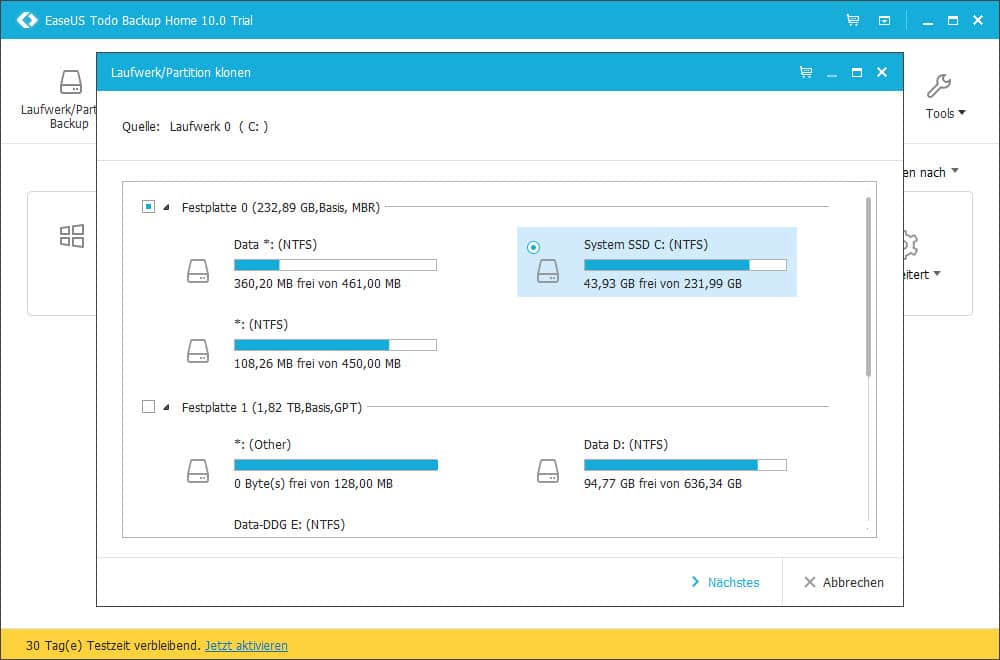Click the '0 Byte(s) frei von 128,00 MB' text
1000x660 pixels.
pos(313,483)
